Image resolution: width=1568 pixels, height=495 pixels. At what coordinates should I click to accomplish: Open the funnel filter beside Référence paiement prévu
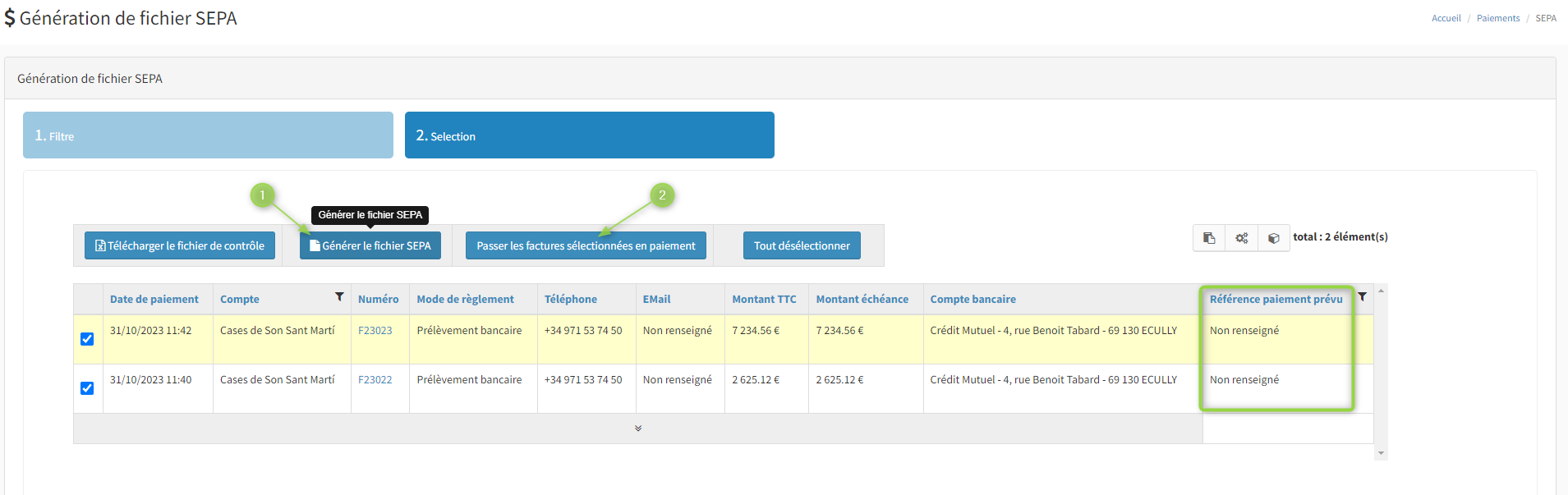(1362, 296)
